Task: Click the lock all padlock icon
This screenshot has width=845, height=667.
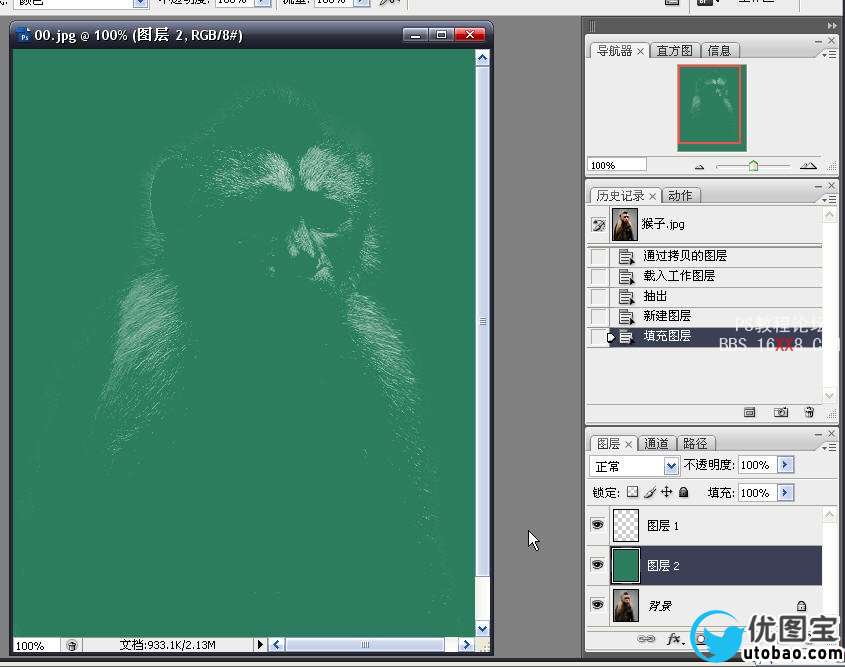Action: [x=683, y=492]
